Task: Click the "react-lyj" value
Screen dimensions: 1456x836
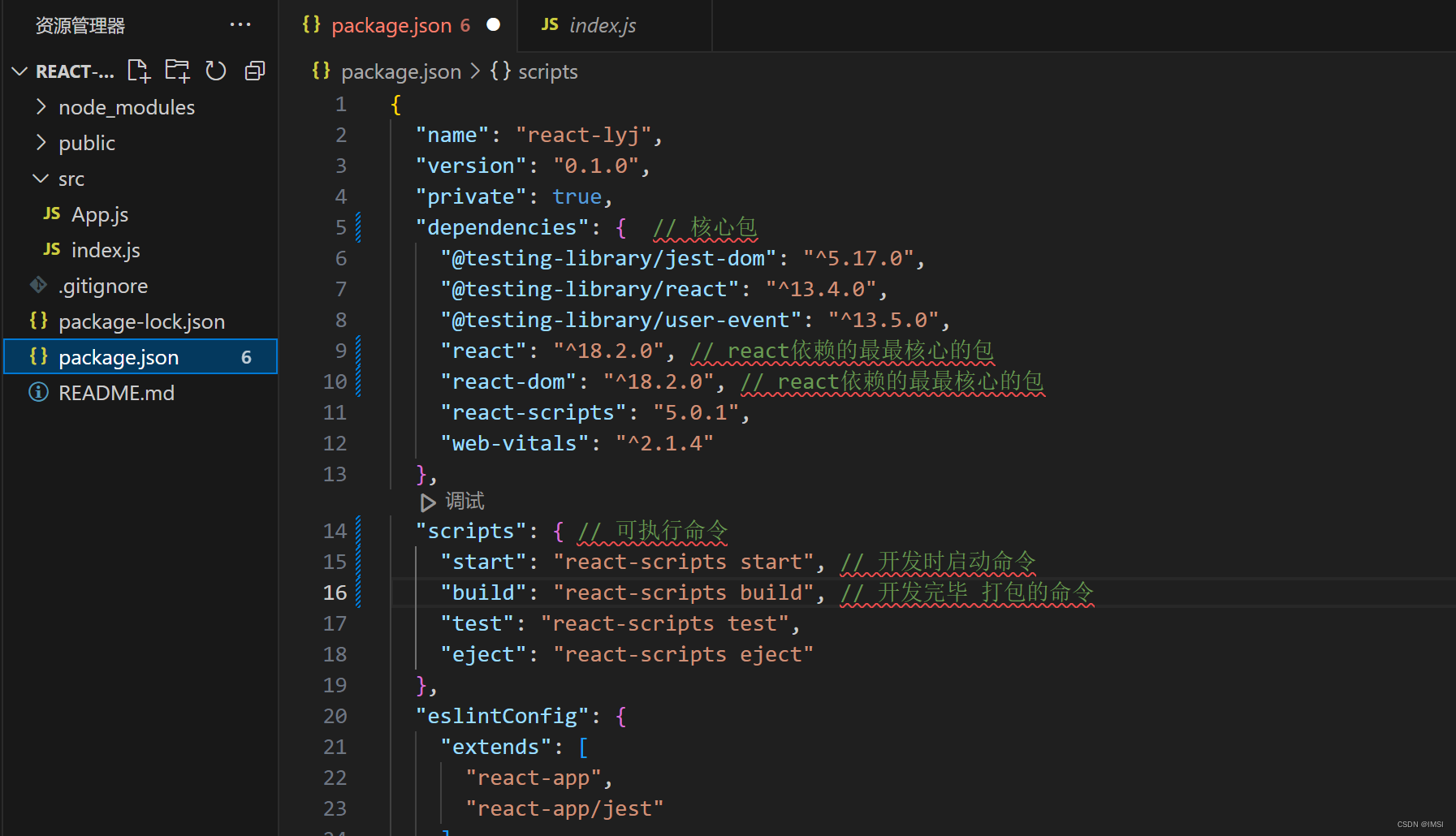Action: click(583, 135)
